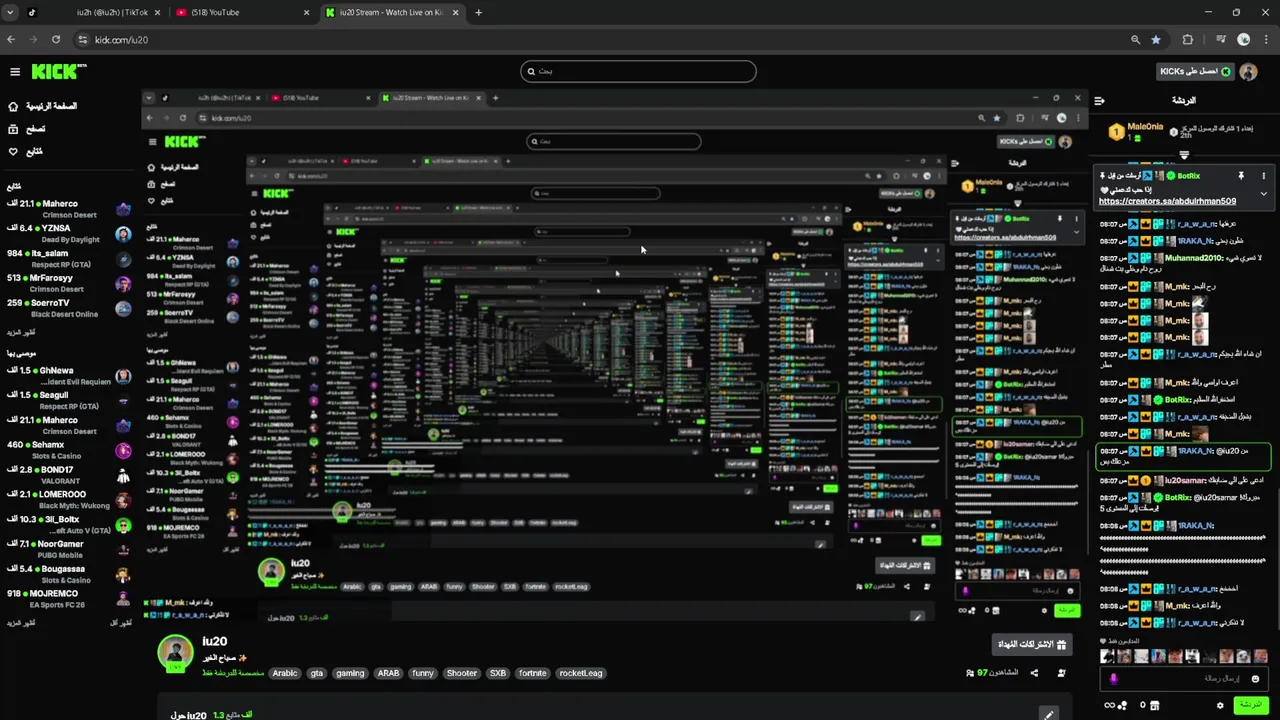Click Muhannad2010 username in chat
The height and width of the screenshot is (720, 1280).
tap(1194, 258)
